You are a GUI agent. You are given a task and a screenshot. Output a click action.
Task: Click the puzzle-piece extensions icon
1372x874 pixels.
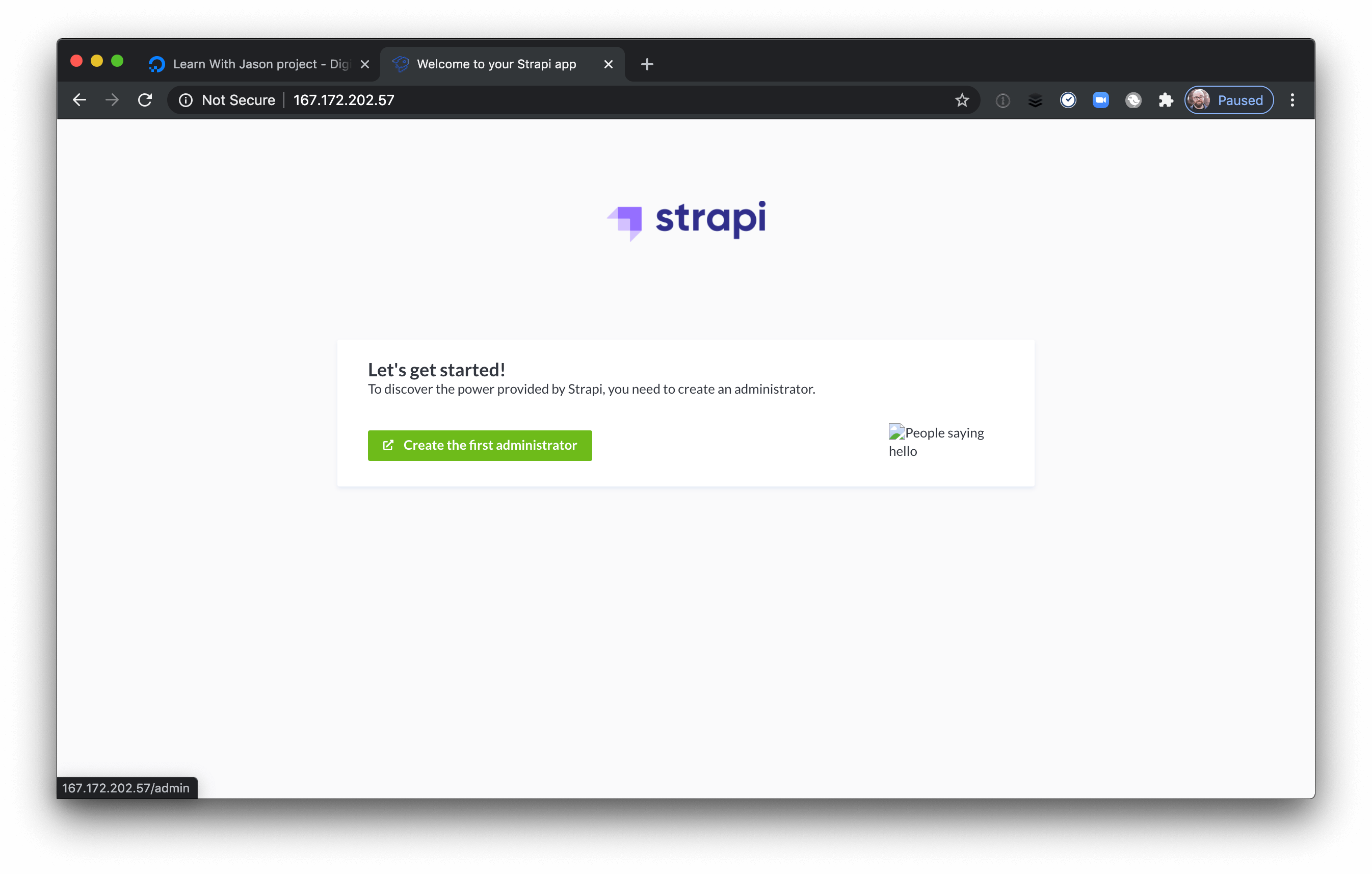pyautogui.click(x=1166, y=100)
